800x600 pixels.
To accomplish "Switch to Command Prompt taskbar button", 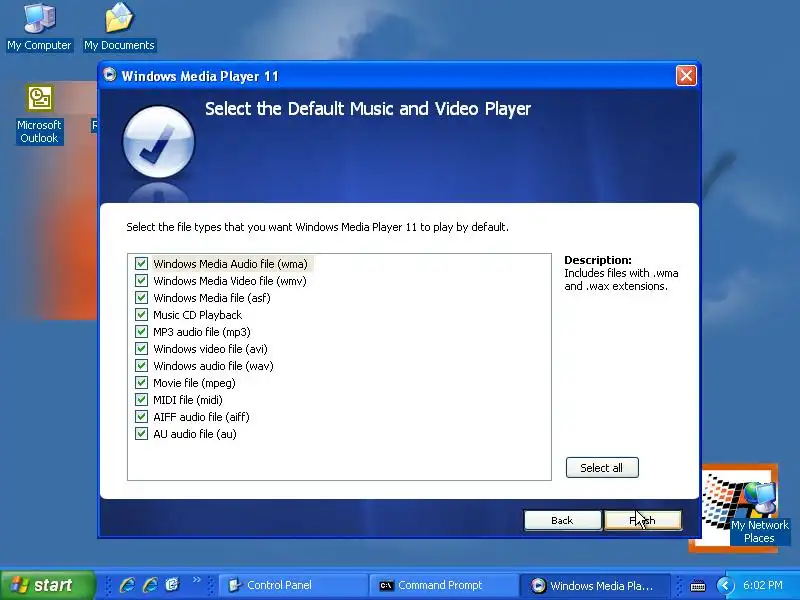I will (x=443, y=585).
